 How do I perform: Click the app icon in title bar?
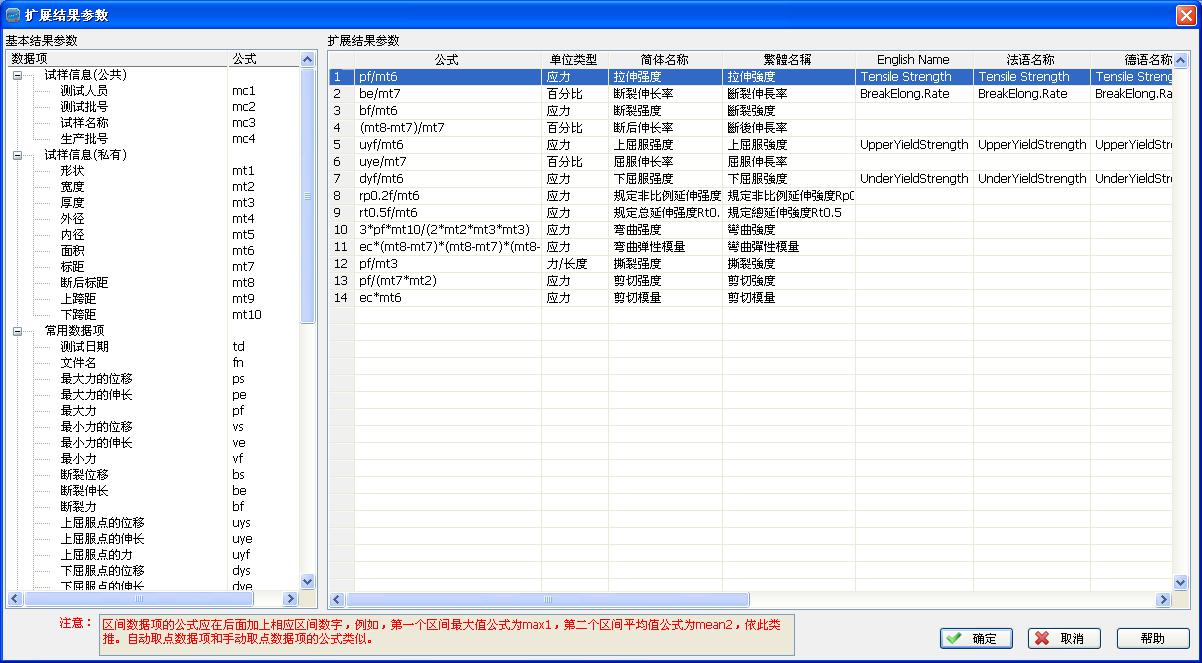click(x=13, y=15)
